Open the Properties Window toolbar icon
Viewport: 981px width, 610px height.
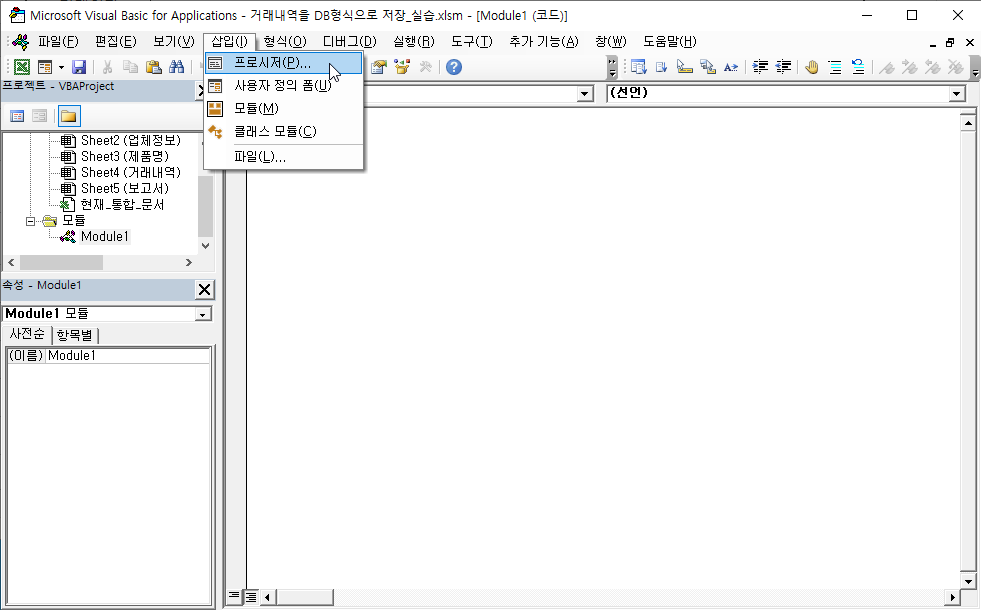click(379, 67)
